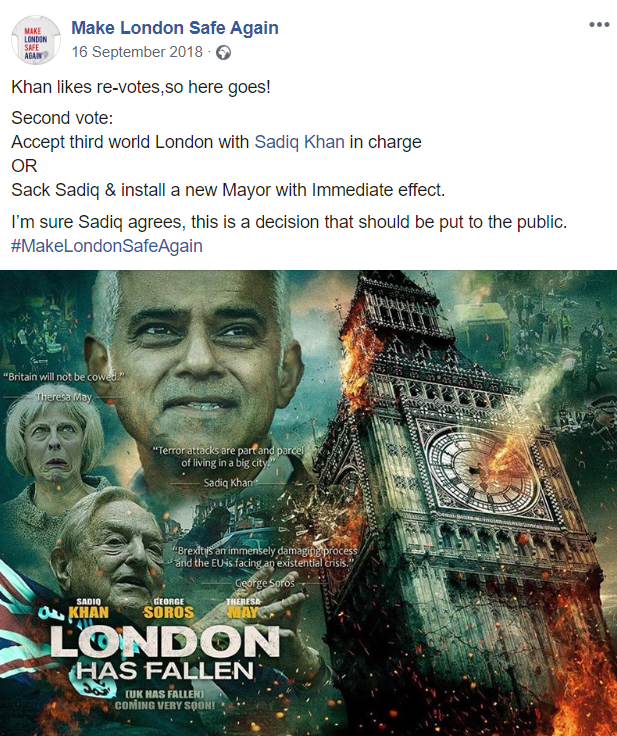Click the globe public-audience icon

(224, 53)
